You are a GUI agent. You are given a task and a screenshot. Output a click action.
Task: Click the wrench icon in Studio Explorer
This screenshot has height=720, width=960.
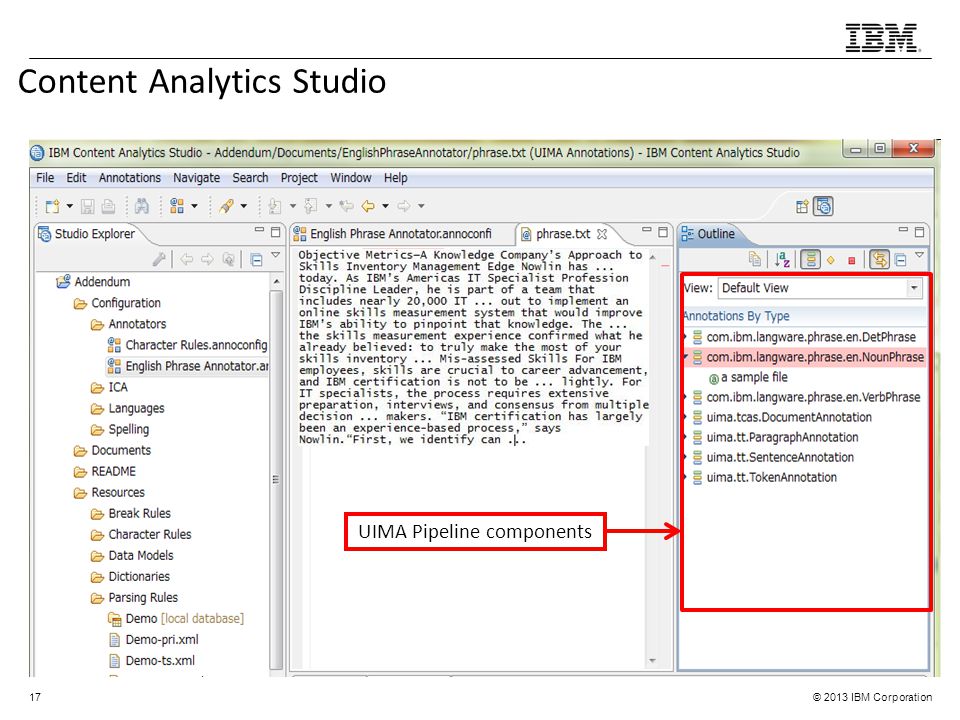159,260
